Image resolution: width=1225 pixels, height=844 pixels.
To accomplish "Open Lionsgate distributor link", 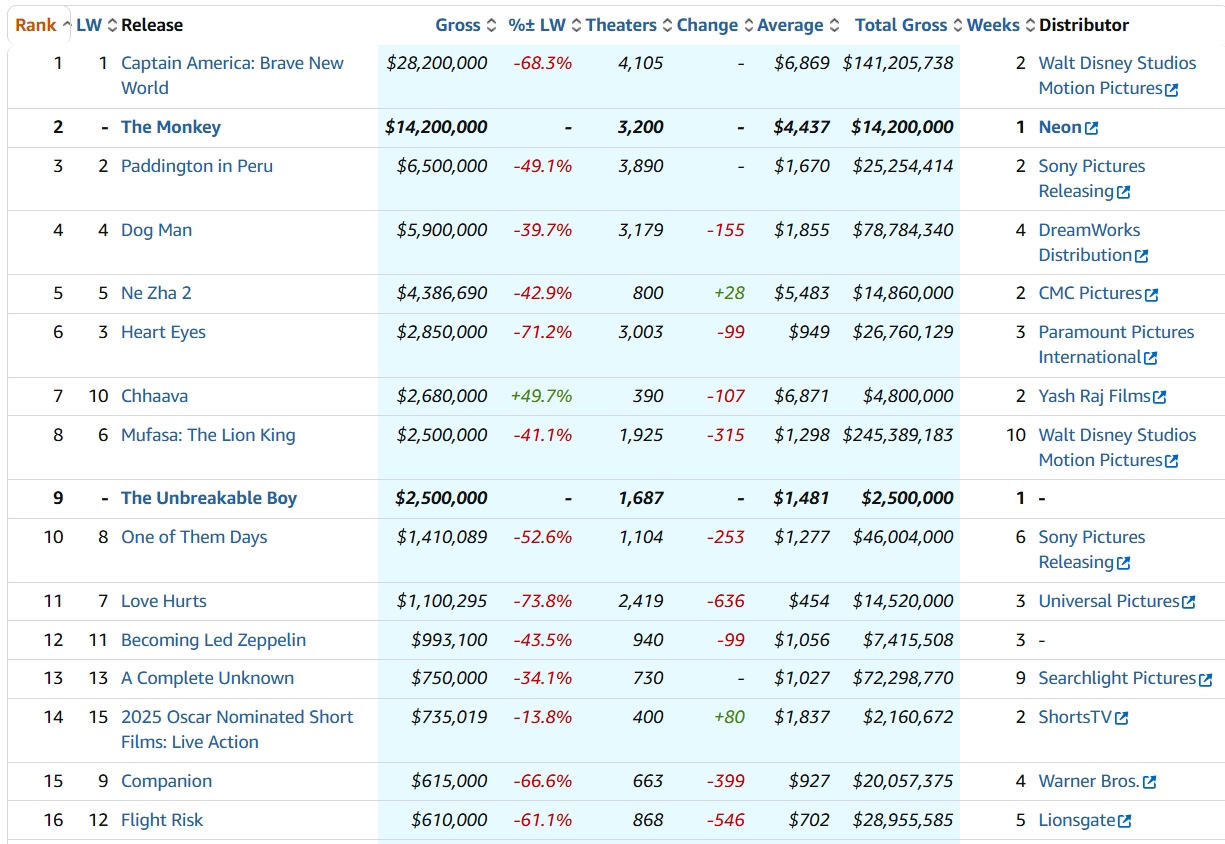I will click(1077, 820).
